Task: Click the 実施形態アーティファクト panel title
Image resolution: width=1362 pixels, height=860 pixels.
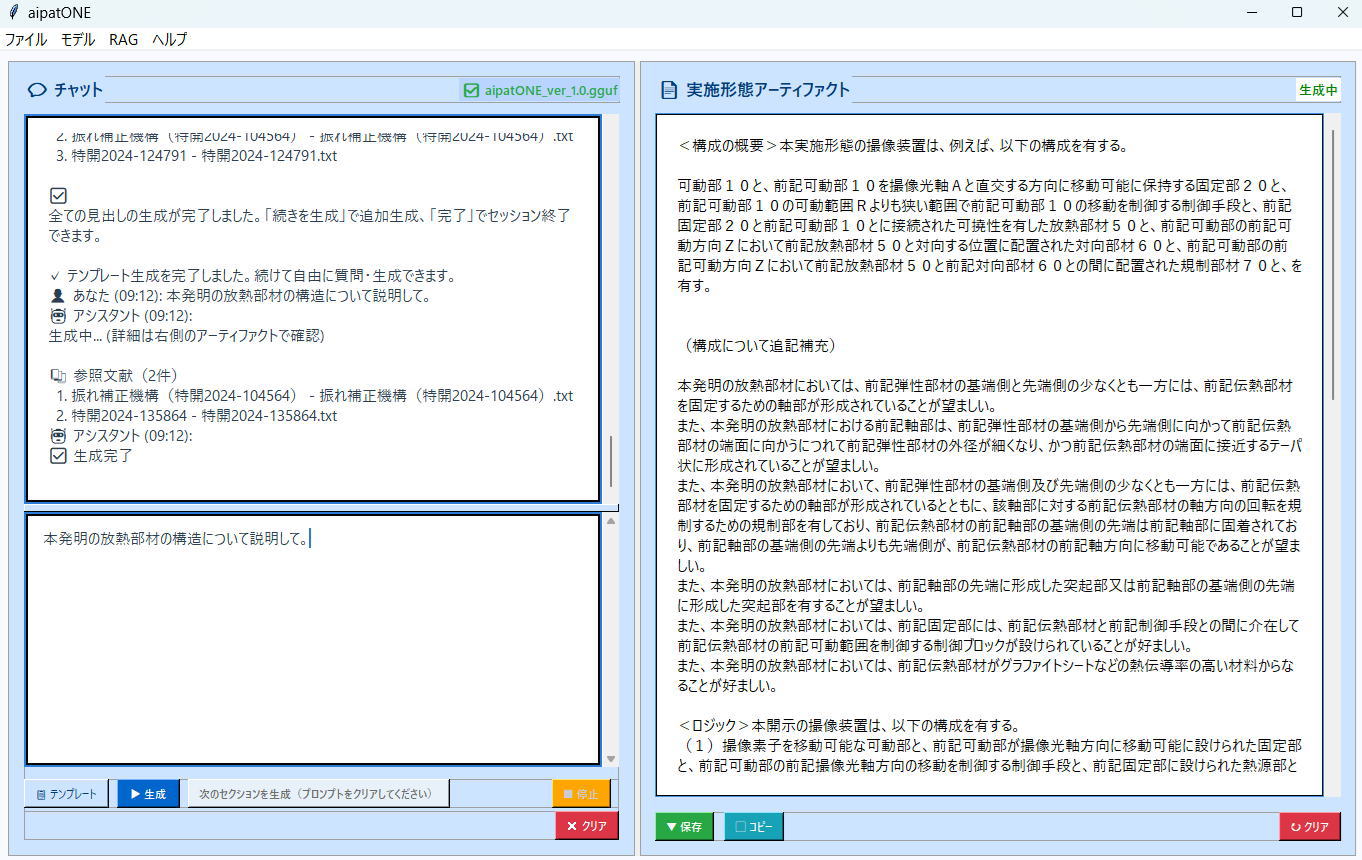Action: (x=768, y=90)
